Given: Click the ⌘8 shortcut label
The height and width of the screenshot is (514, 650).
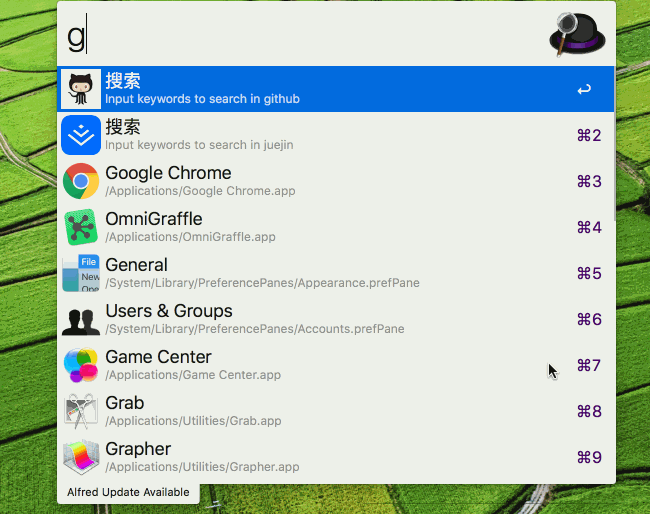Looking at the screenshot, I should pos(589,412).
